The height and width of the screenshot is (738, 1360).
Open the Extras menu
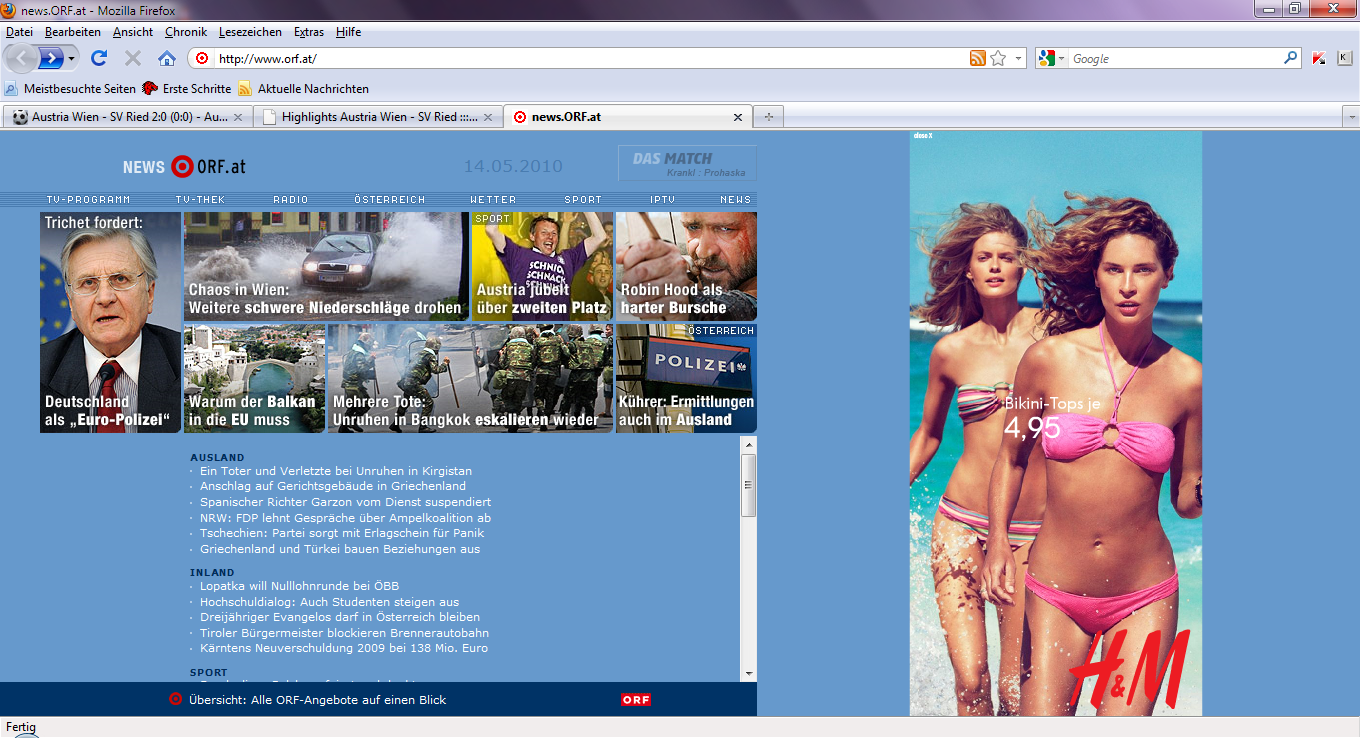click(x=309, y=32)
